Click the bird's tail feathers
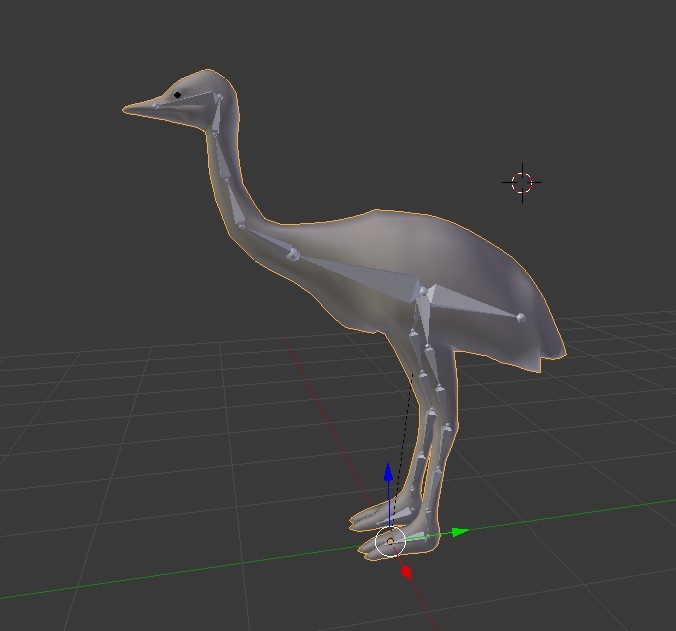This screenshot has width=676, height=631. tap(548, 352)
